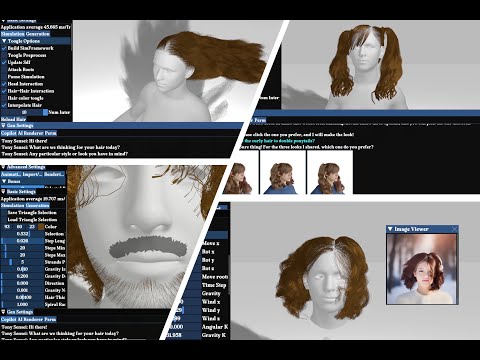Enable the Toogle Preprocess checkbox
This screenshot has height=360, width=480.
[x=4, y=55]
